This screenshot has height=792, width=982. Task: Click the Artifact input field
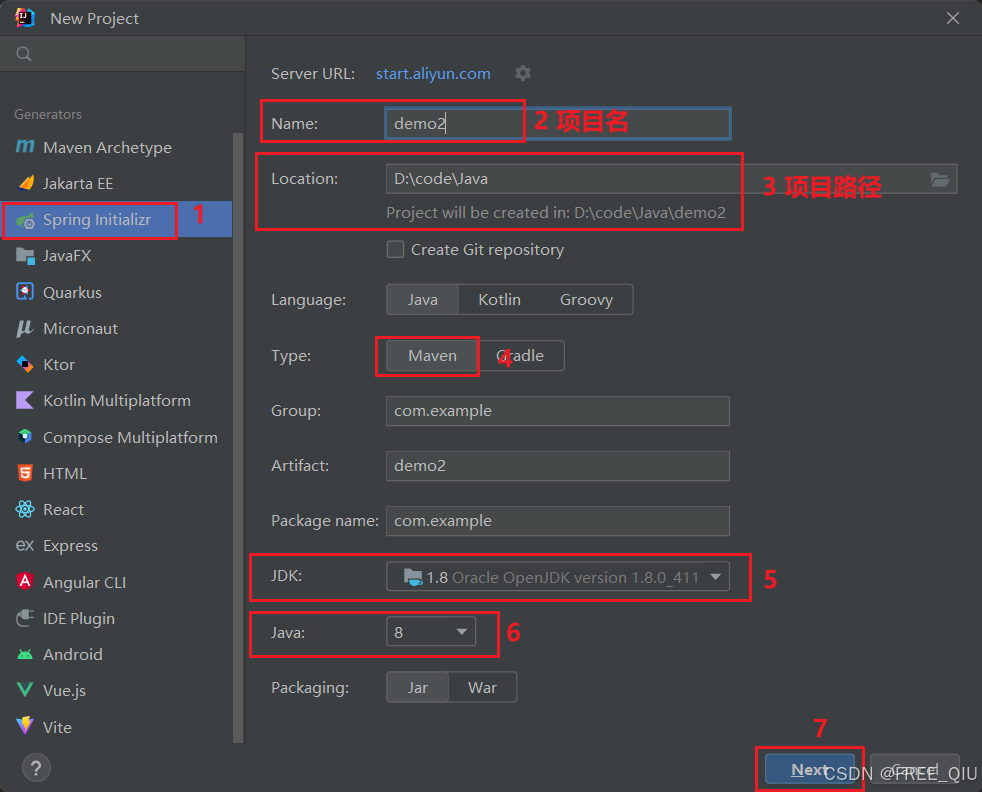tap(558, 466)
